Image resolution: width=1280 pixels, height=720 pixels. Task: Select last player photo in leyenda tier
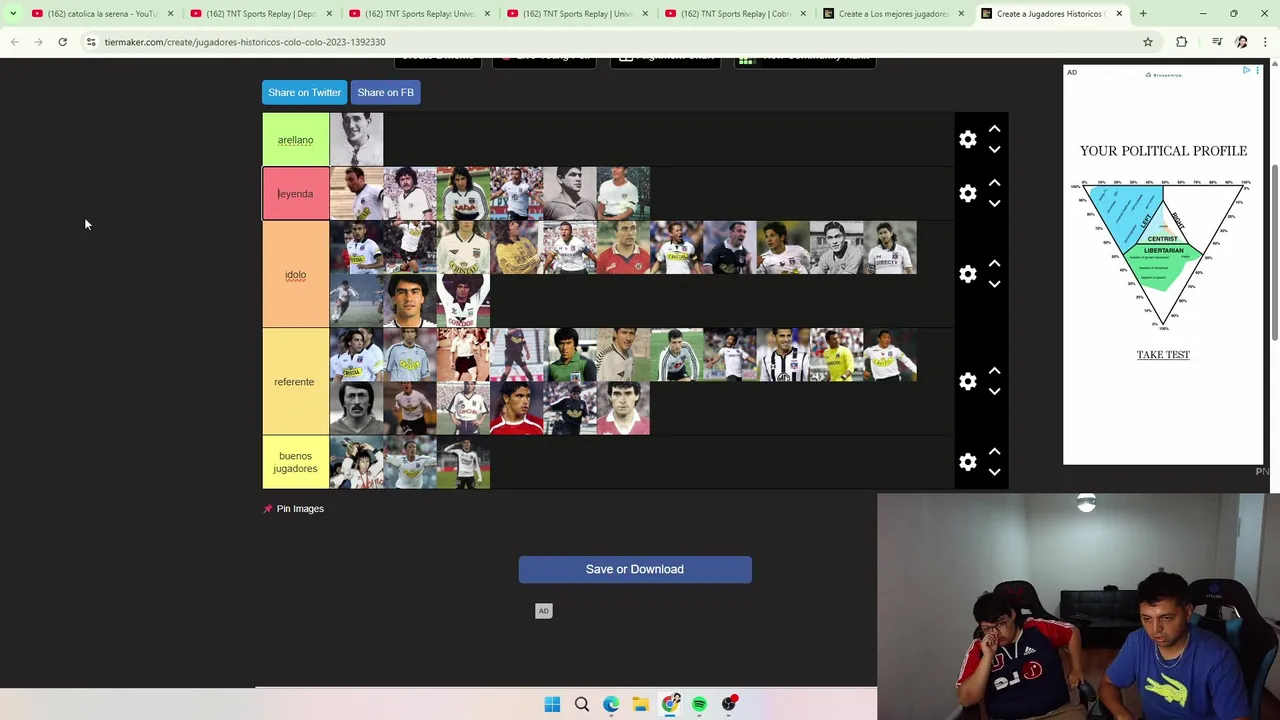pos(623,194)
